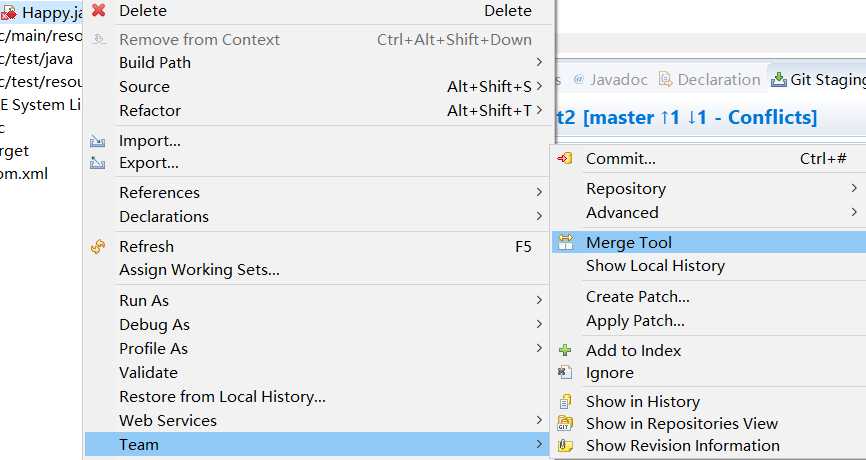Expand the Repository submenu arrow

854,188
